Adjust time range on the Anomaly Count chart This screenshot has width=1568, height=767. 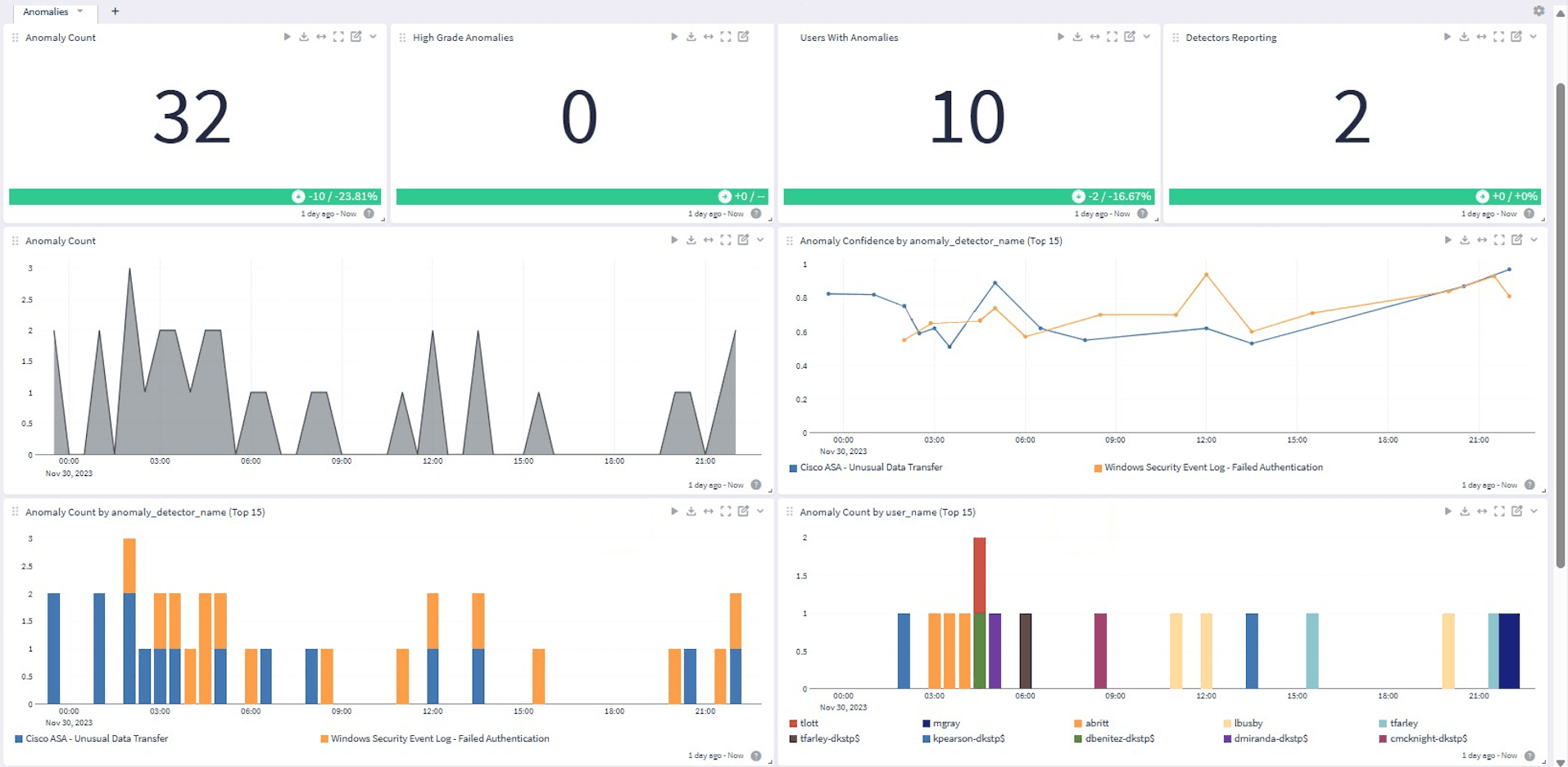pyautogui.click(x=708, y=239)
